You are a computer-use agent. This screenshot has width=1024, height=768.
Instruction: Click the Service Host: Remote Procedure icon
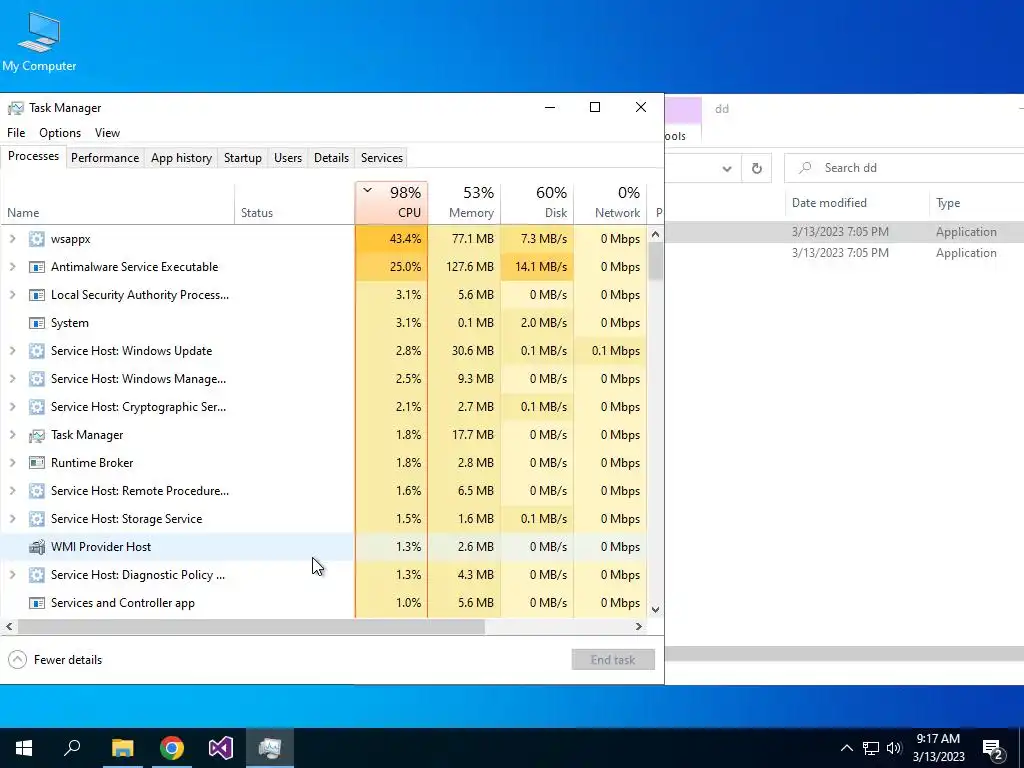pyautogui.click(x=37, y=491)
